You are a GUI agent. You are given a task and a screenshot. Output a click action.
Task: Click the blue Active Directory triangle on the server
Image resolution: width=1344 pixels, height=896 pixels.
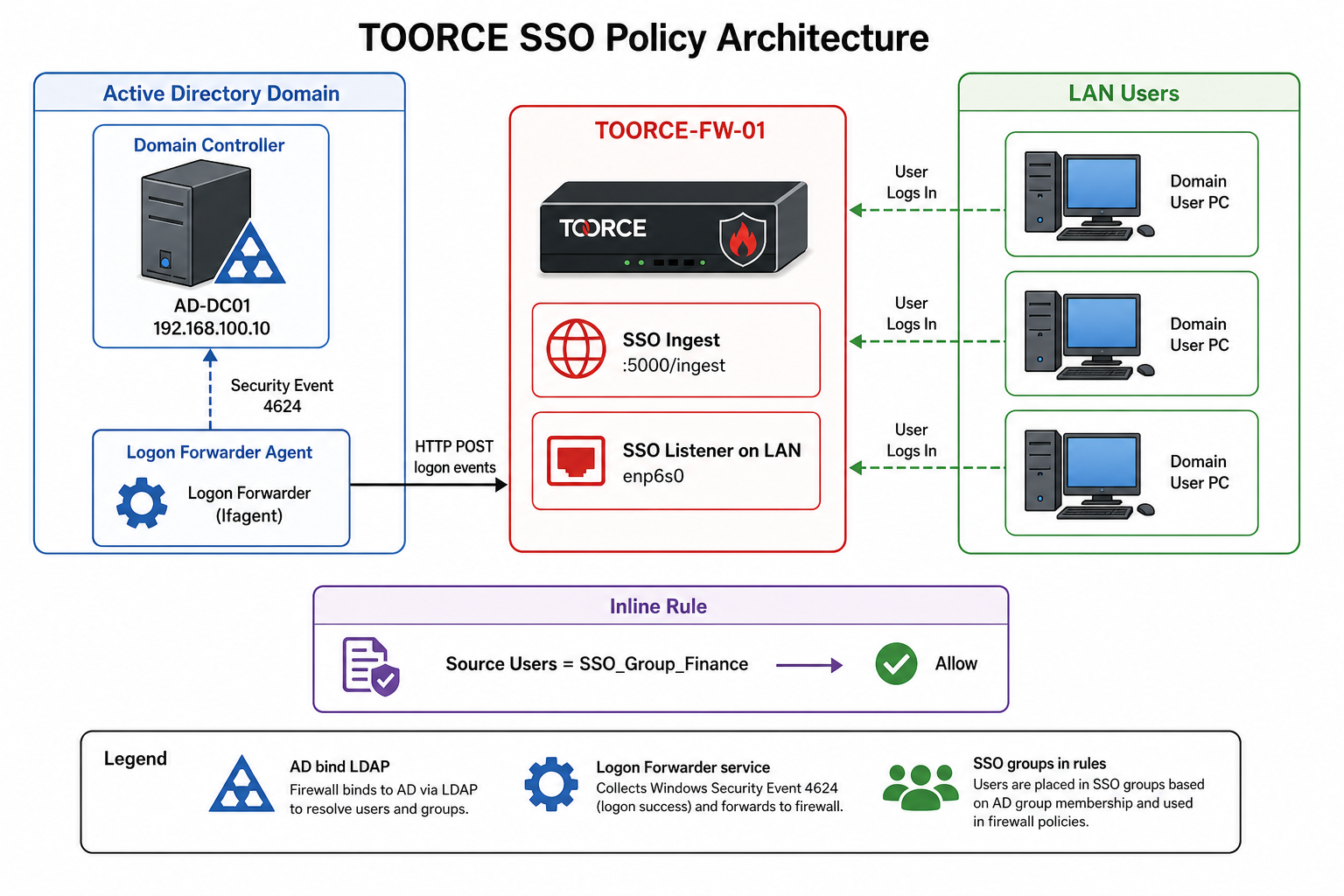[x=250, y=253]
